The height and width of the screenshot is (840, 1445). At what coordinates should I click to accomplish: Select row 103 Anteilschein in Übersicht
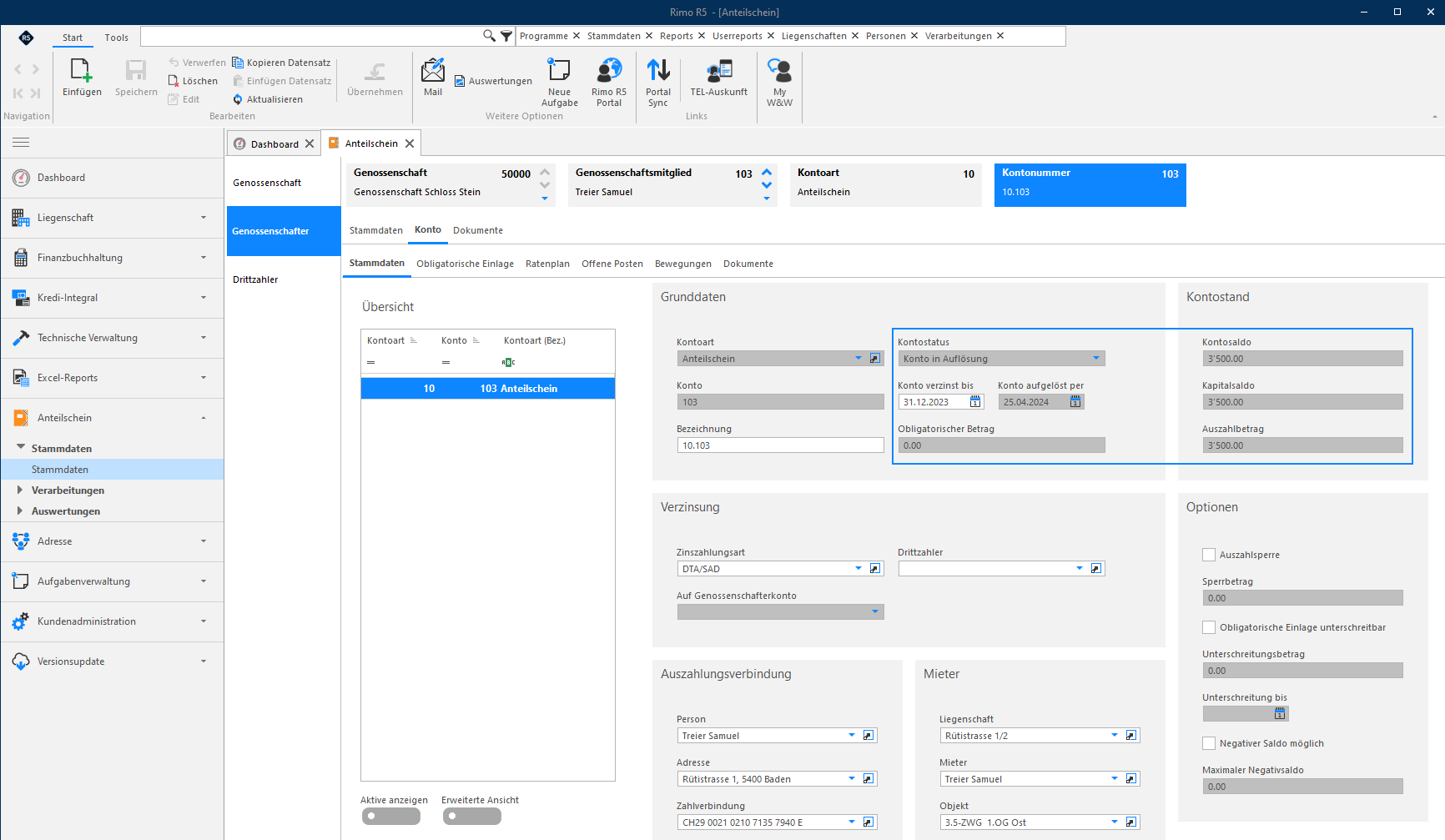488,389
